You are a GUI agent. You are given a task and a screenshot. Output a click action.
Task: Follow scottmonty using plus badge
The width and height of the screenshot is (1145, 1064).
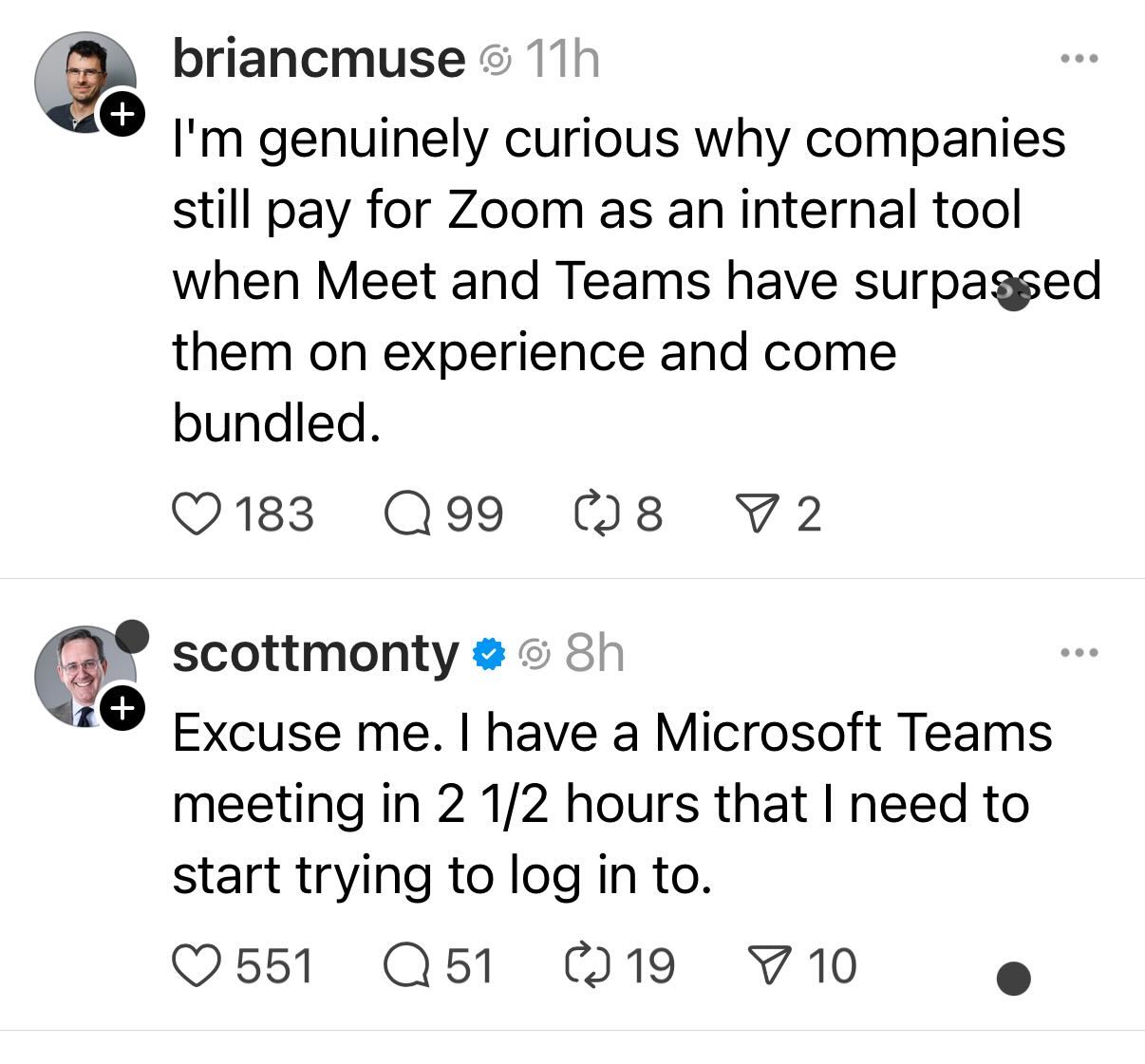pyautogui.click(x=122, y=709)
